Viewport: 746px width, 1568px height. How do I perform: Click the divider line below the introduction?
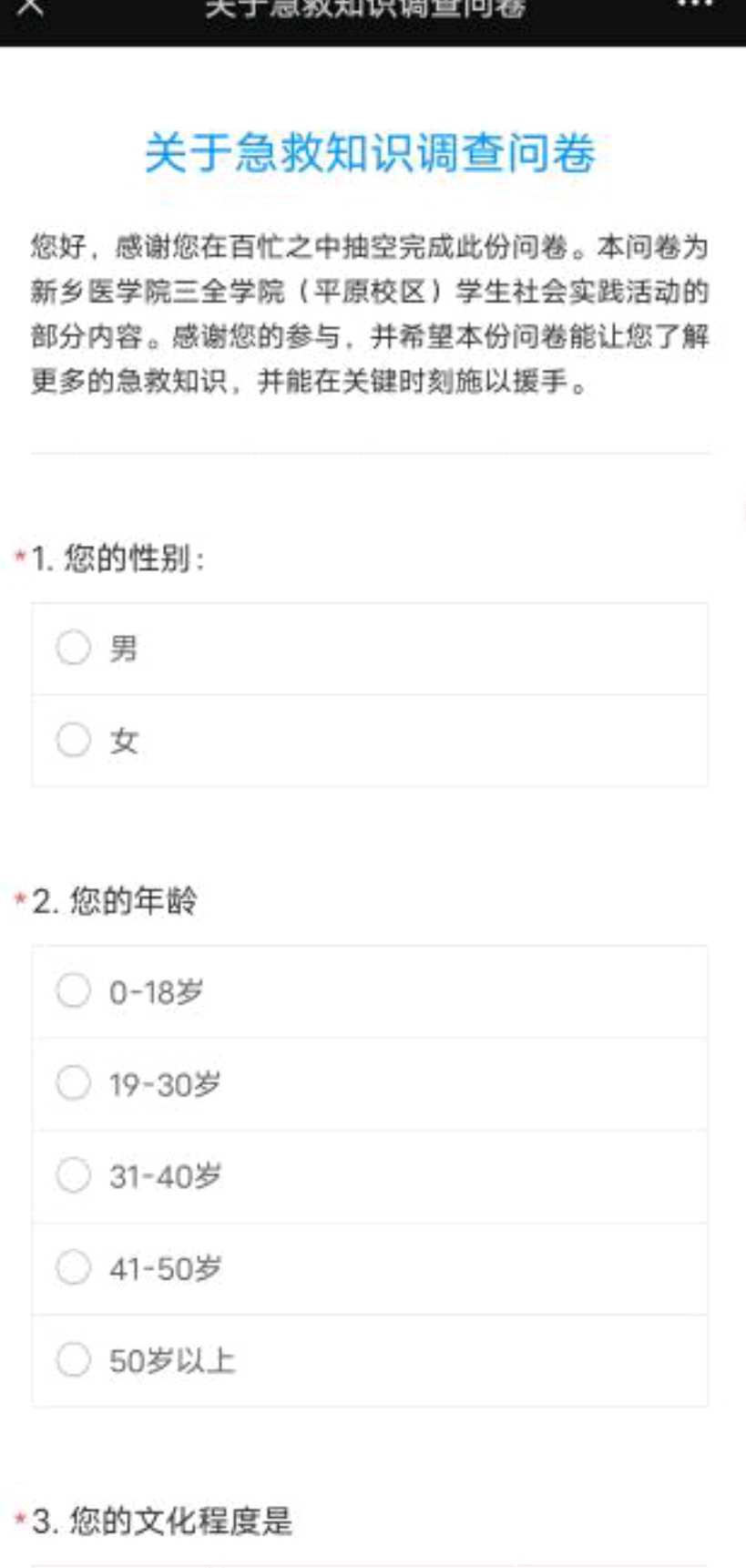click(x=370, y=453)
